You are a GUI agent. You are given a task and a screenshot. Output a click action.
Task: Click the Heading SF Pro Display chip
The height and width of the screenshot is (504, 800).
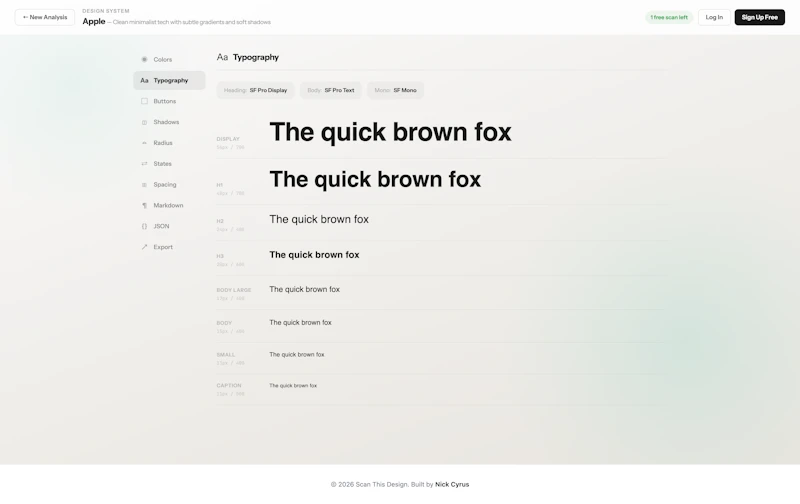coord(255,90)
